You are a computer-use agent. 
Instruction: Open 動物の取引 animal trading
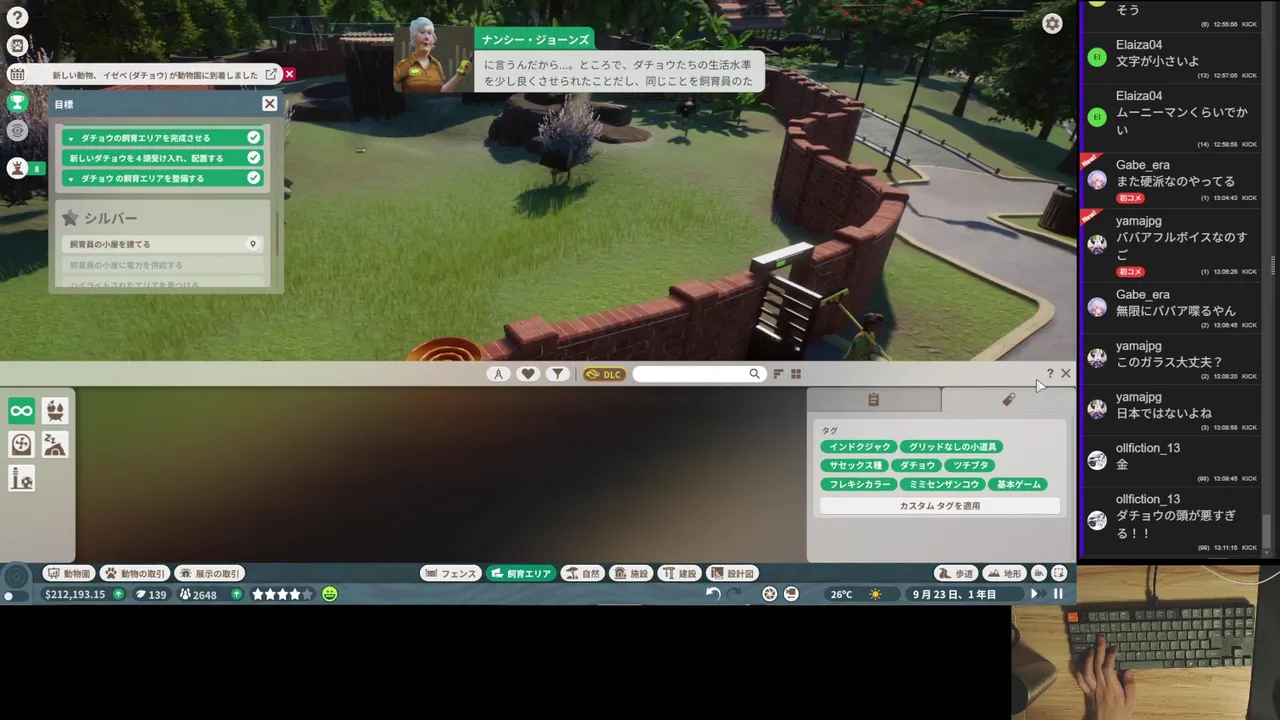(x=135, y=574)
